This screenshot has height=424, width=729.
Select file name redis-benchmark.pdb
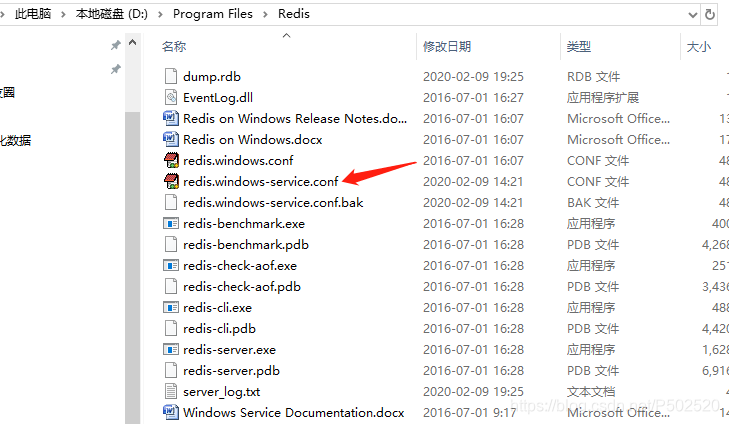tap(246, 245)
